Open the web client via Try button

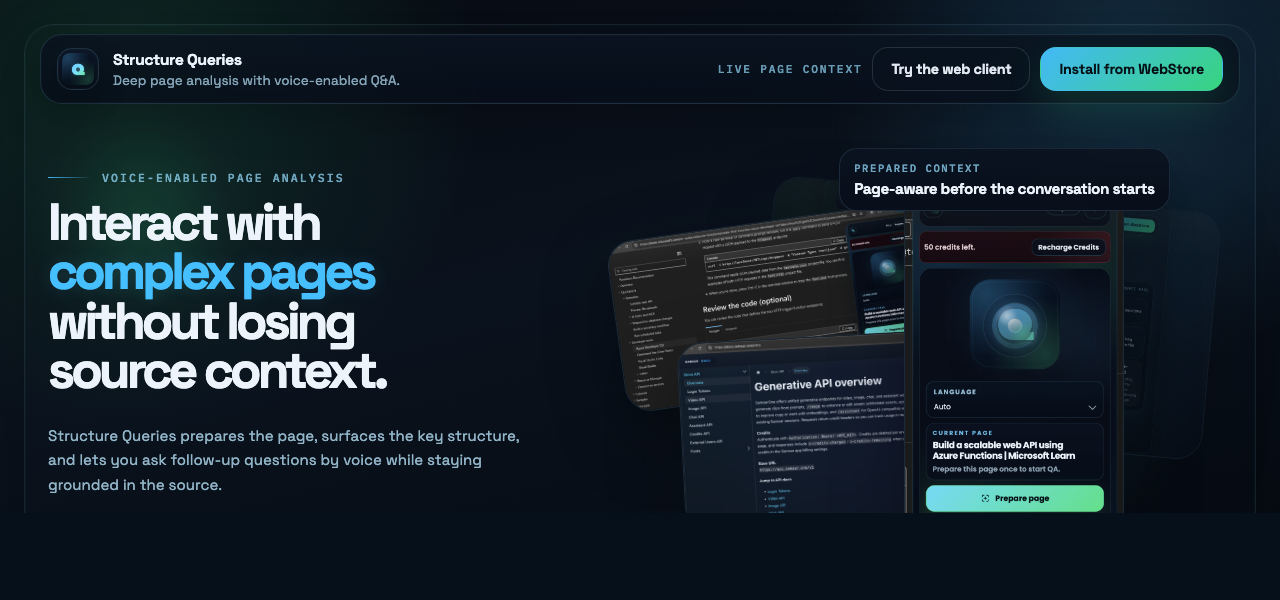pos(951,69)
